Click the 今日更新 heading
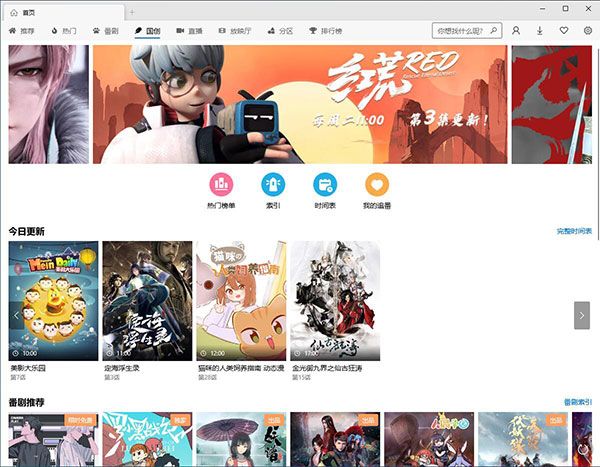The image size is (600, 467). (26, 231)
